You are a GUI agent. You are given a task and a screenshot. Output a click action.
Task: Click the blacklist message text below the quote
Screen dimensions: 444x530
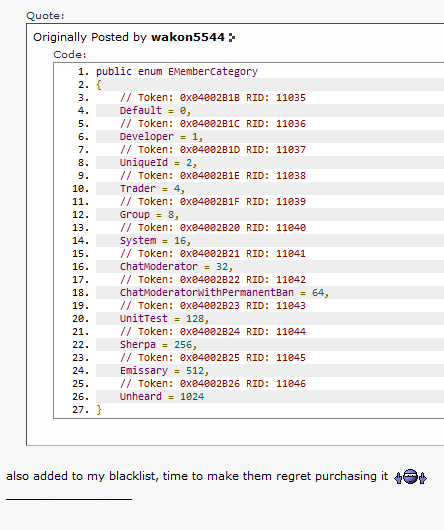tap(197, 476)
